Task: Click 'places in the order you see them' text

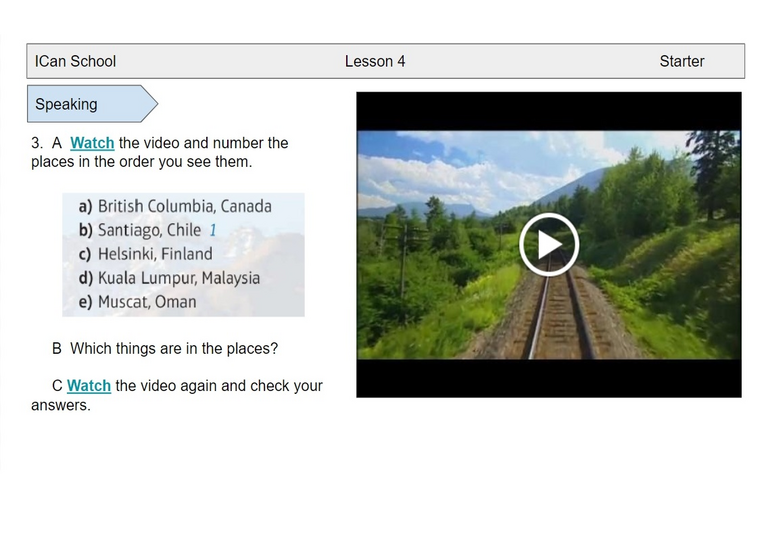Action: [141, 161]
